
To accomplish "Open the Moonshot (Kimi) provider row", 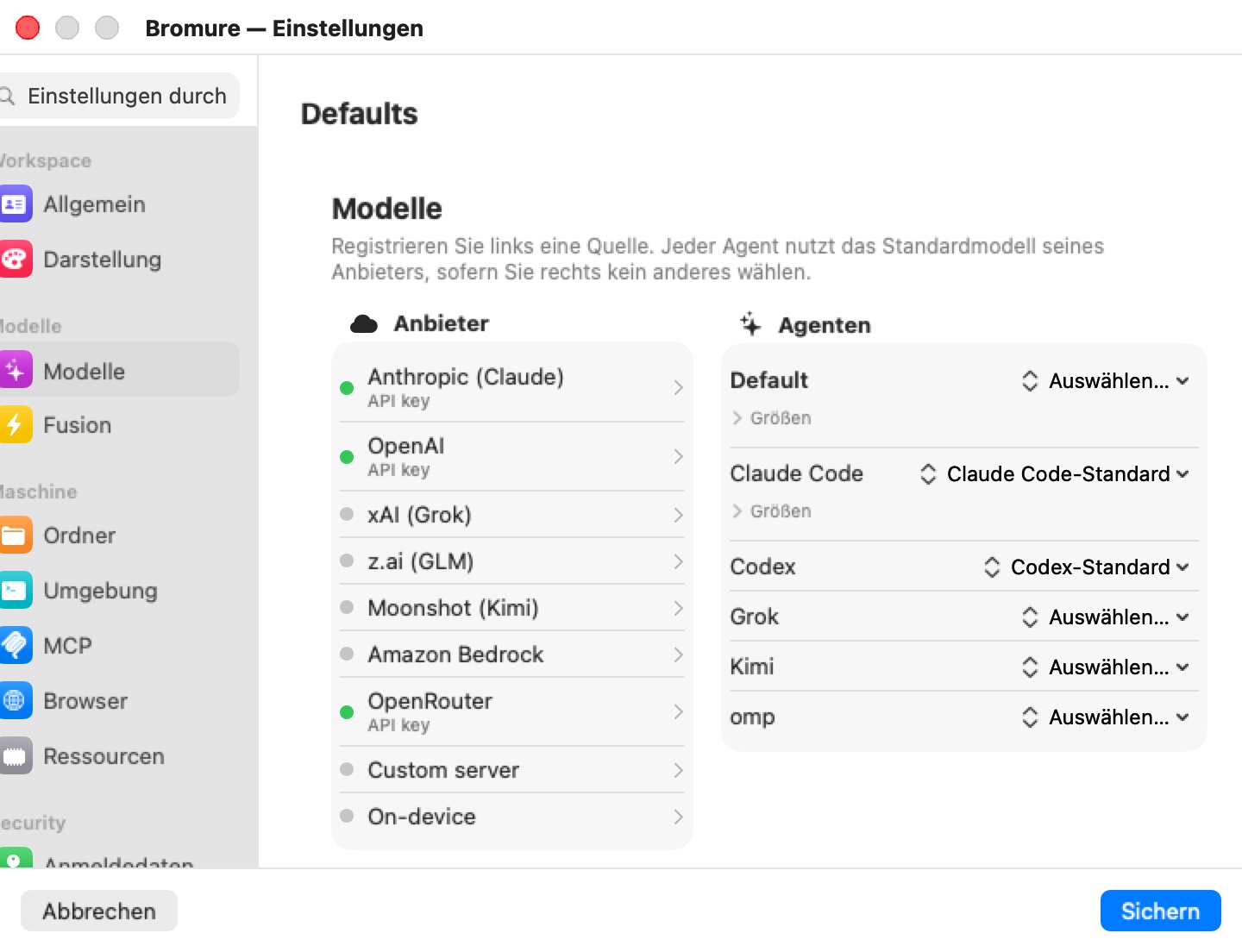I will coord(512,608).
